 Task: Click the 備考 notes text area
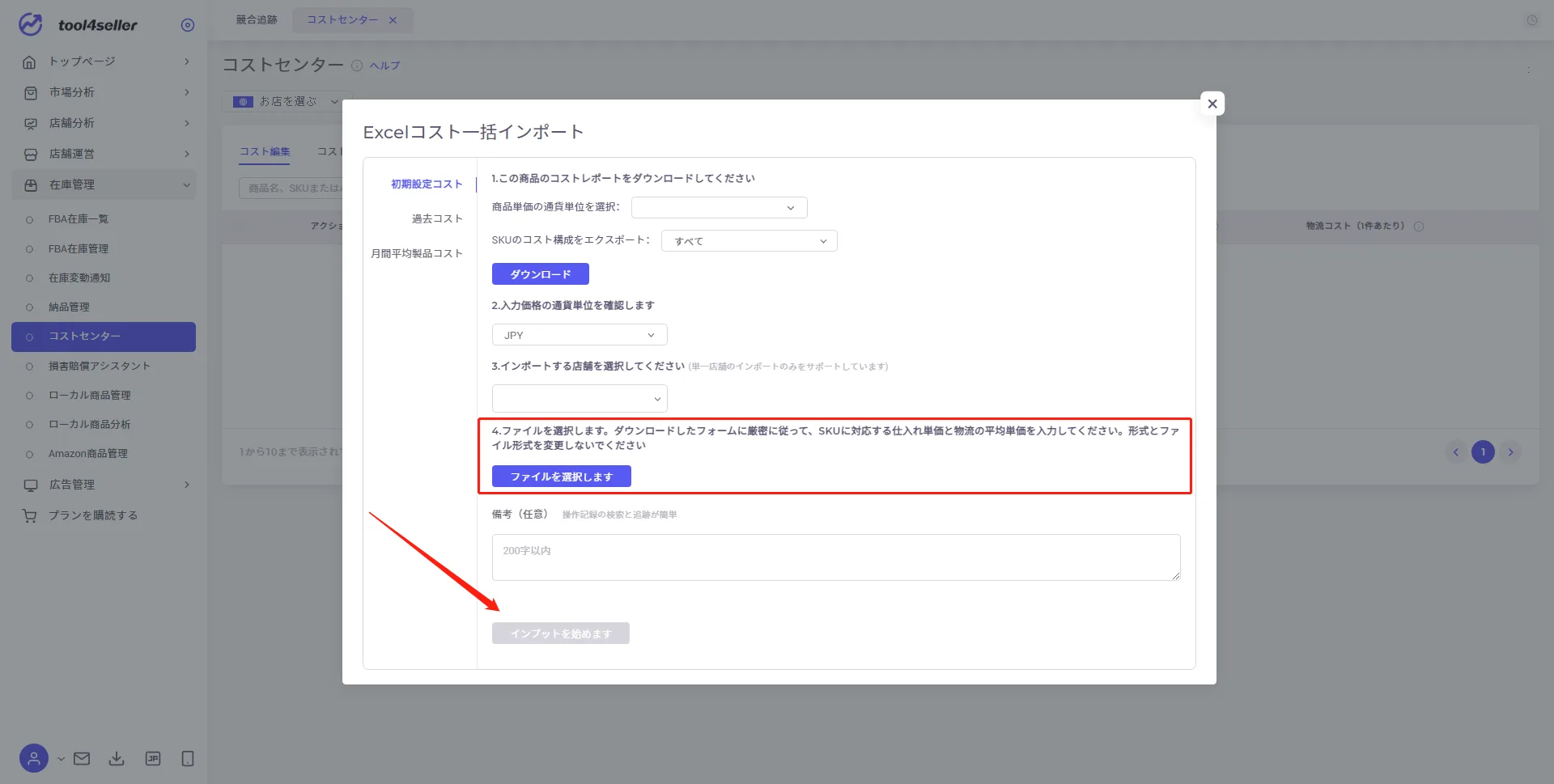point(835,557)
